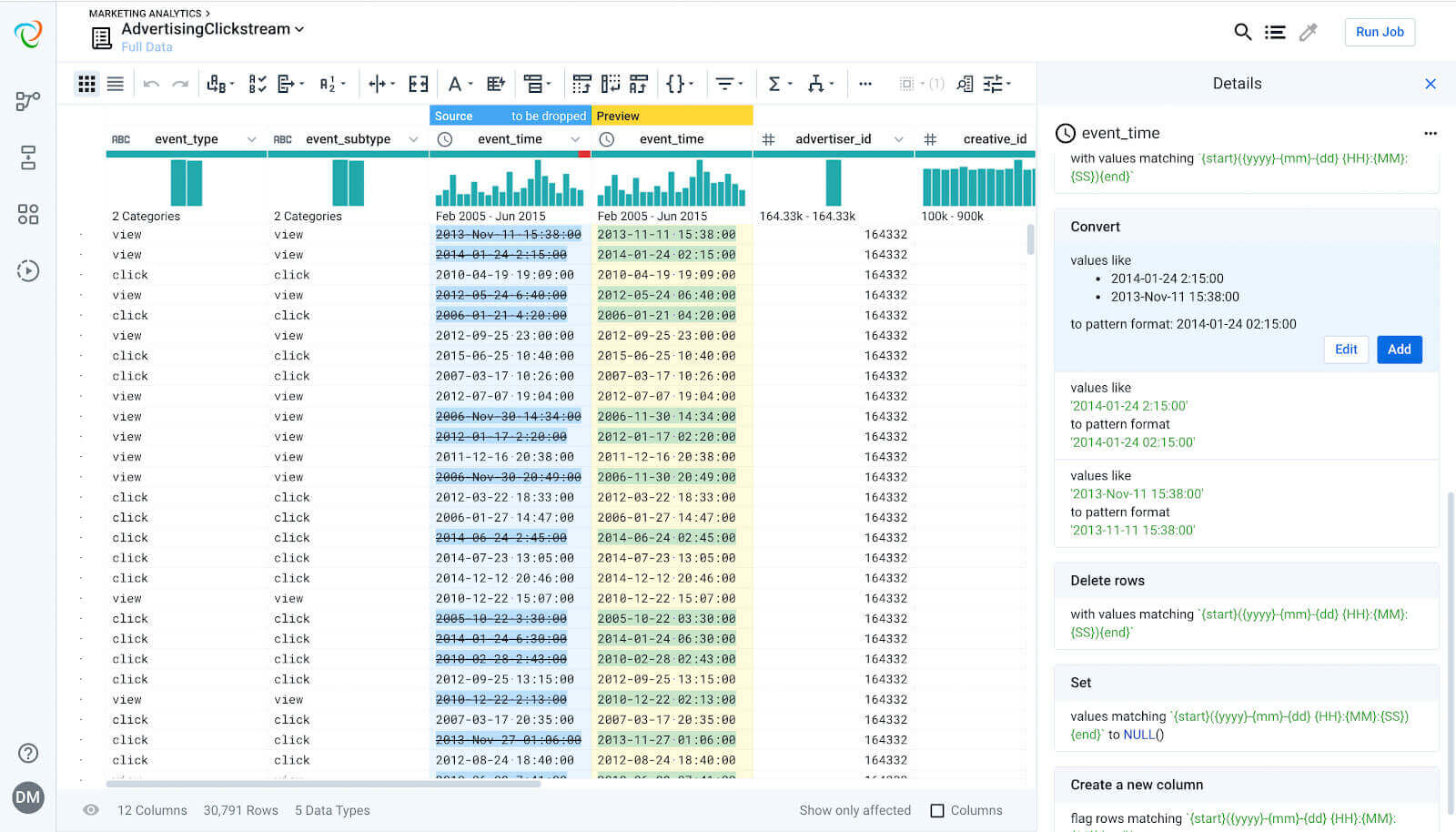Click the curly braces nest icon
The height and width of the screenshot is (832, 1456).
click(675, 84)
